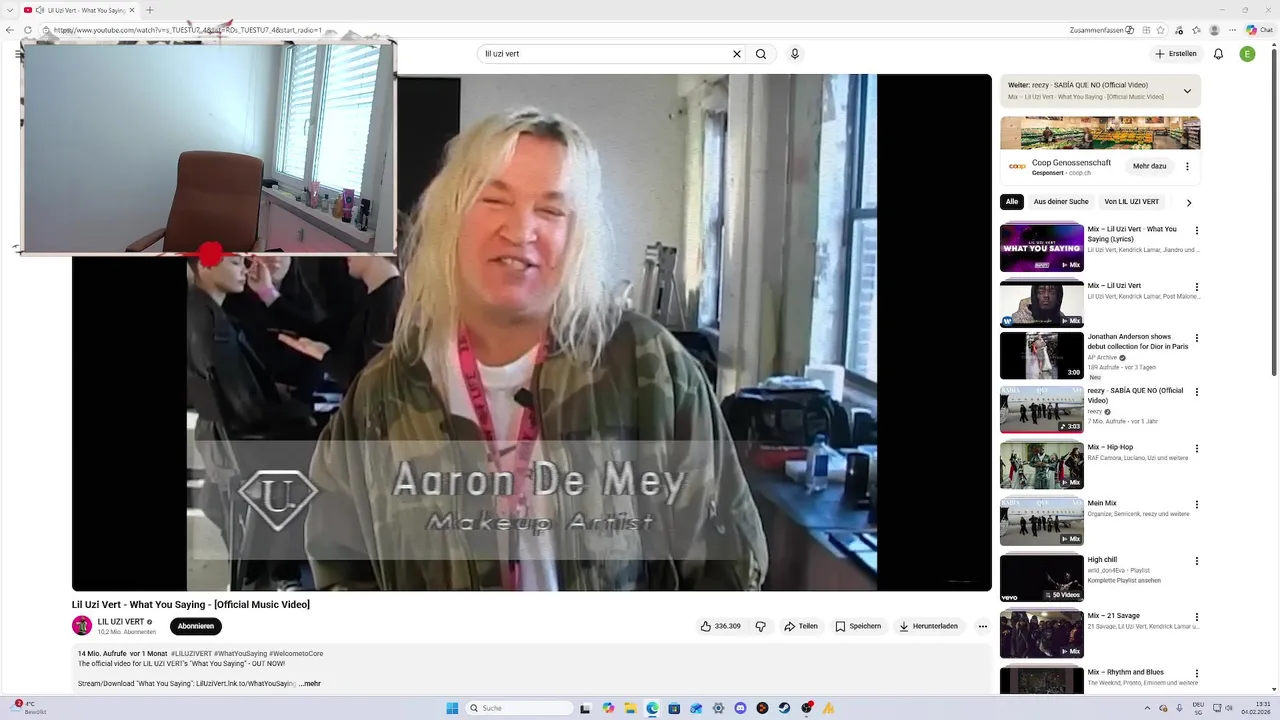Open the Mix – Rhythm and Blues title
The width and height of the screenshot is (1280, 720).
coord(1126,672)
